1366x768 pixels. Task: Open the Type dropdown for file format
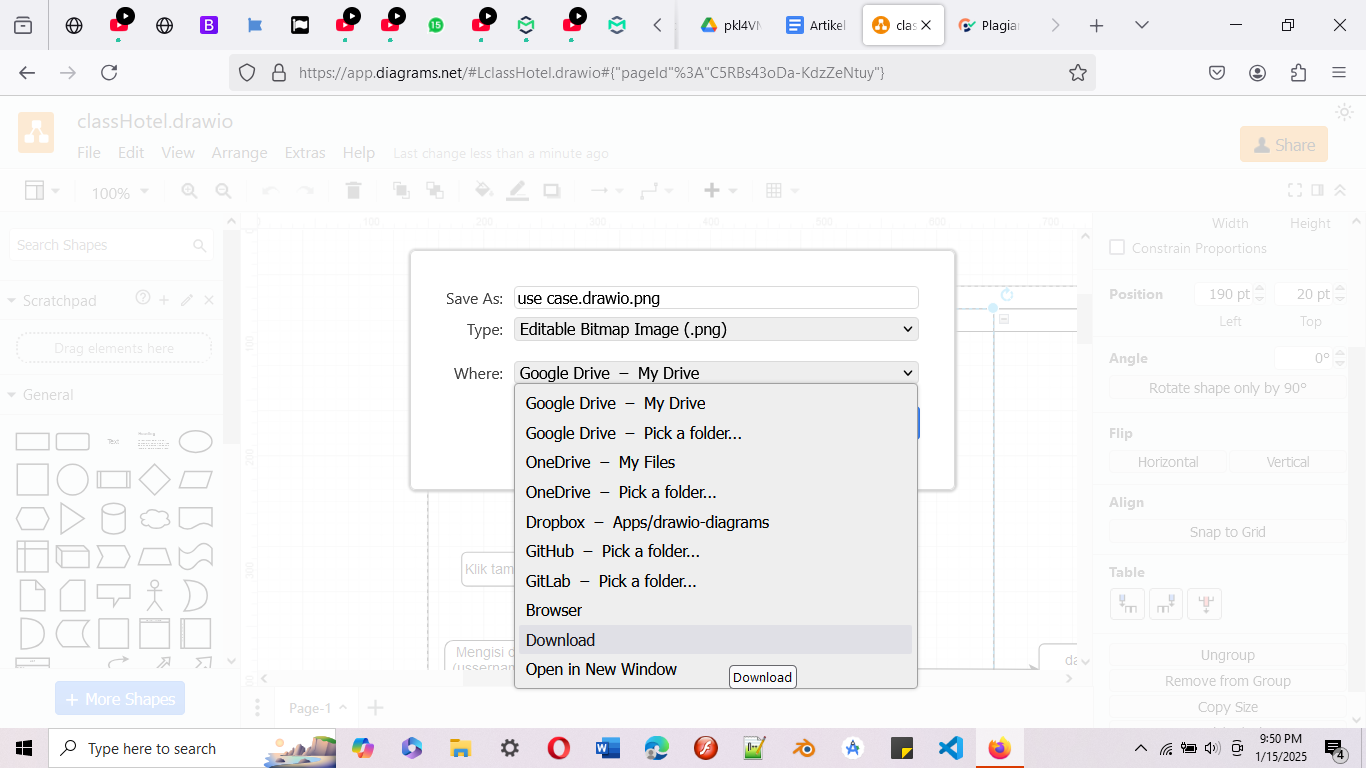point(716,329)
